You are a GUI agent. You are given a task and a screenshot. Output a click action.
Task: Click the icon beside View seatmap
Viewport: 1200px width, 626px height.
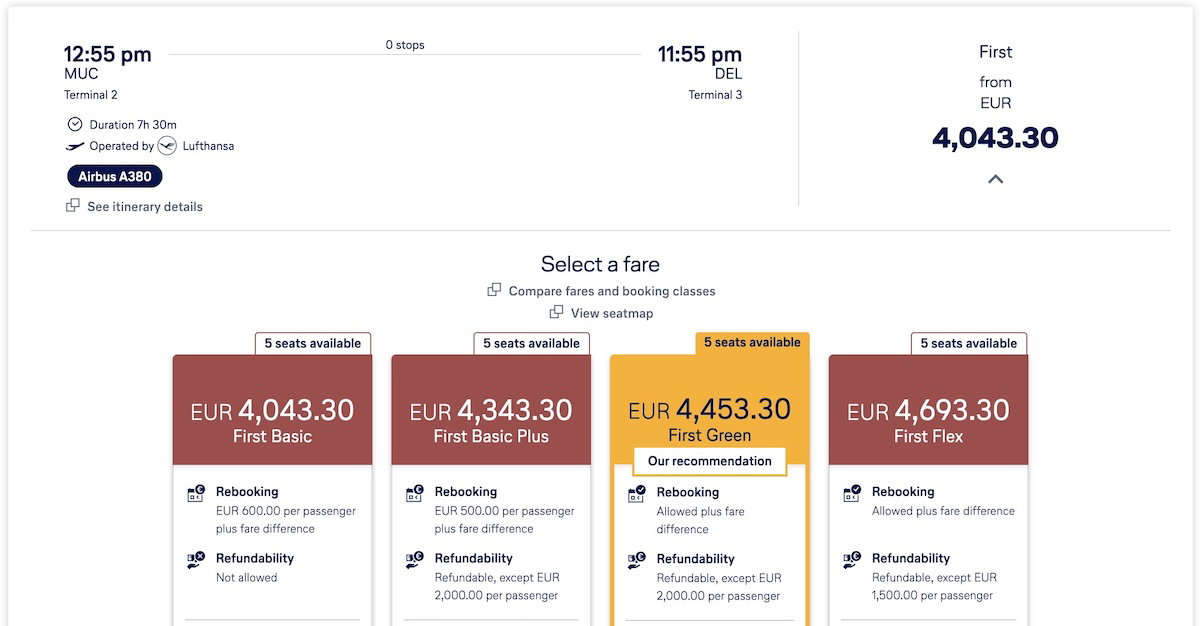[556, 313]
